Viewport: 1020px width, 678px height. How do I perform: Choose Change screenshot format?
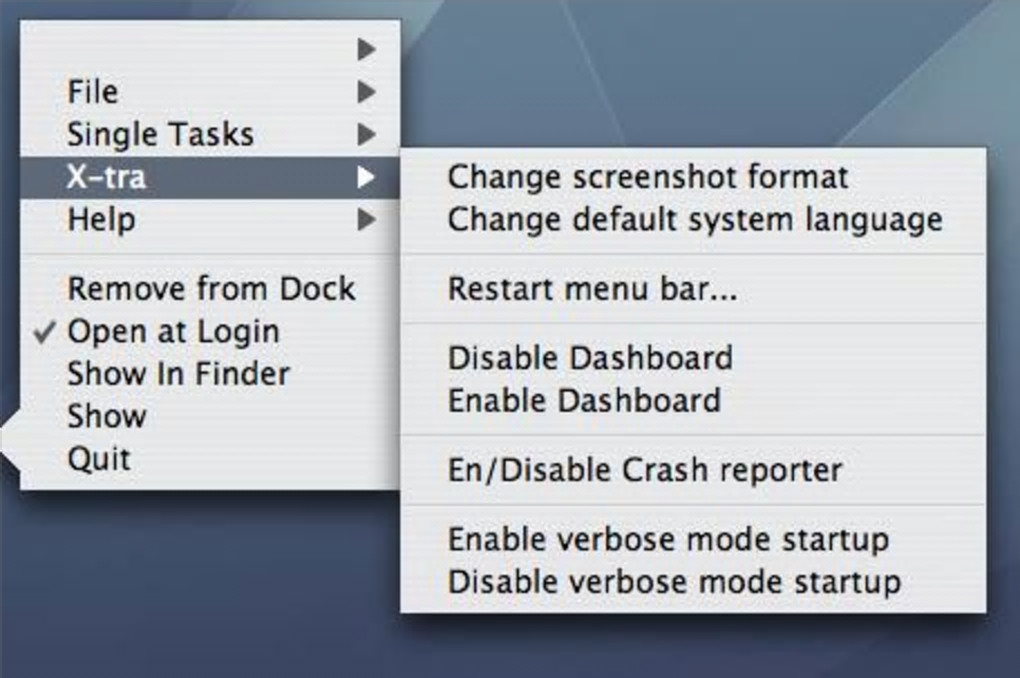pyautogui.click(x=647, y=177)
